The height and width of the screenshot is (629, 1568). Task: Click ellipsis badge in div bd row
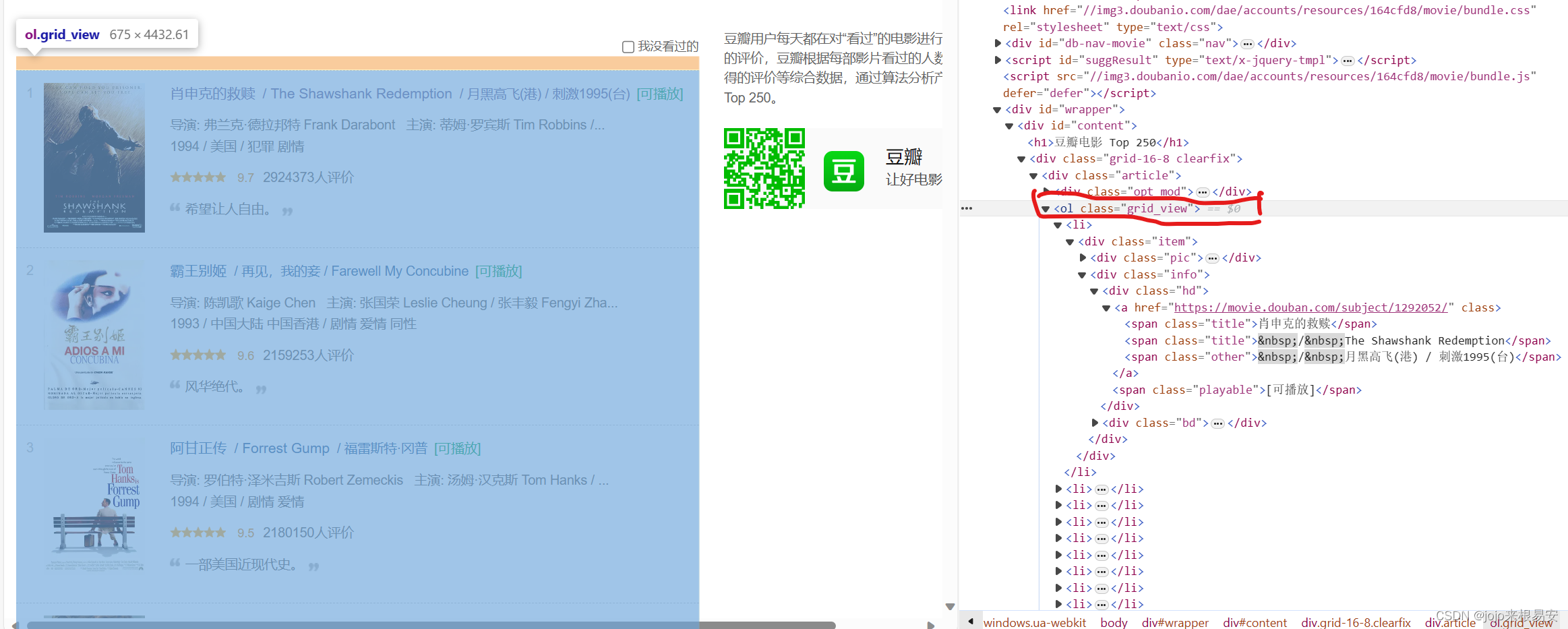tap(1217, 423)
